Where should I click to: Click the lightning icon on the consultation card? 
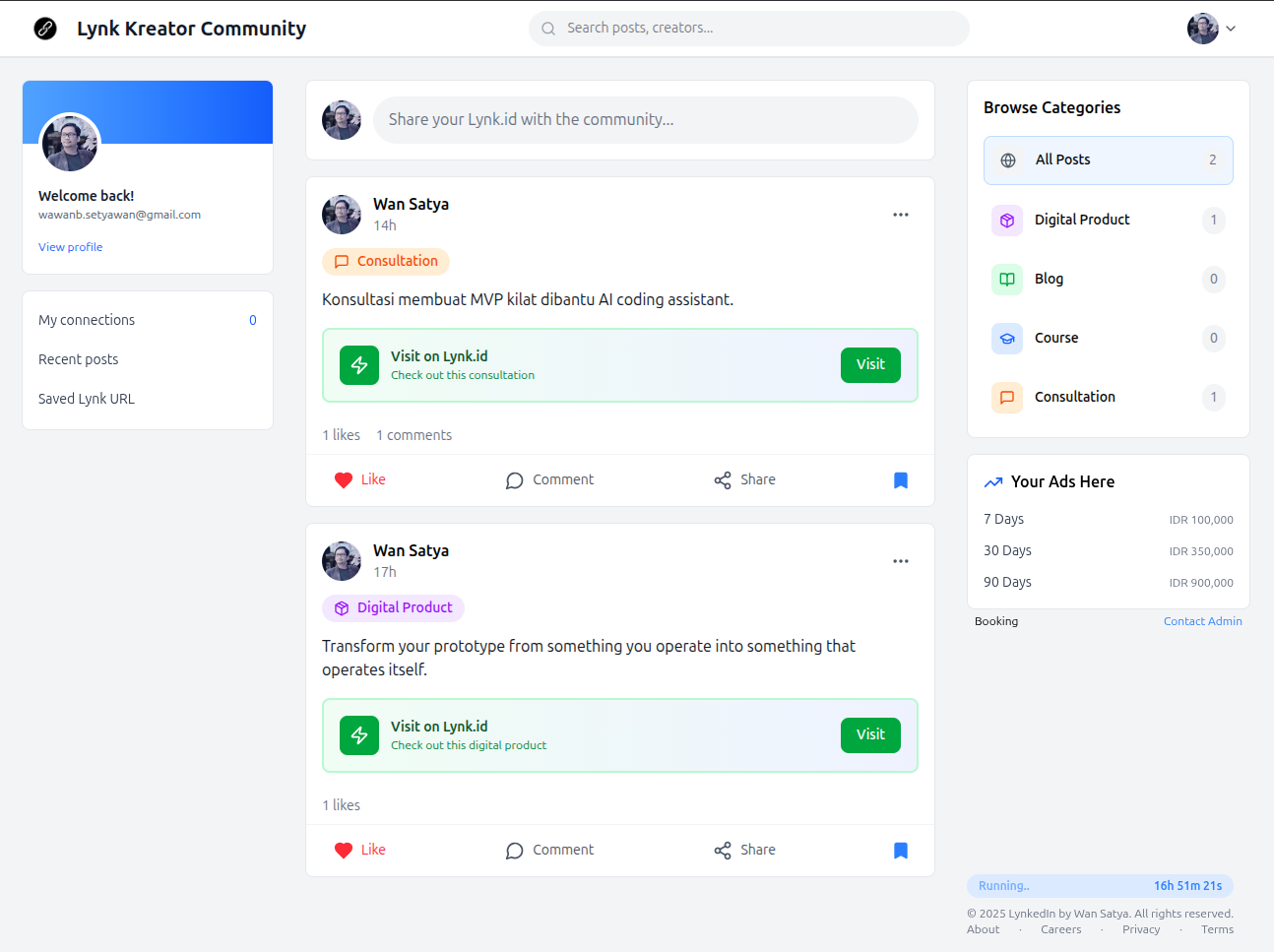[x=359, y=365]
